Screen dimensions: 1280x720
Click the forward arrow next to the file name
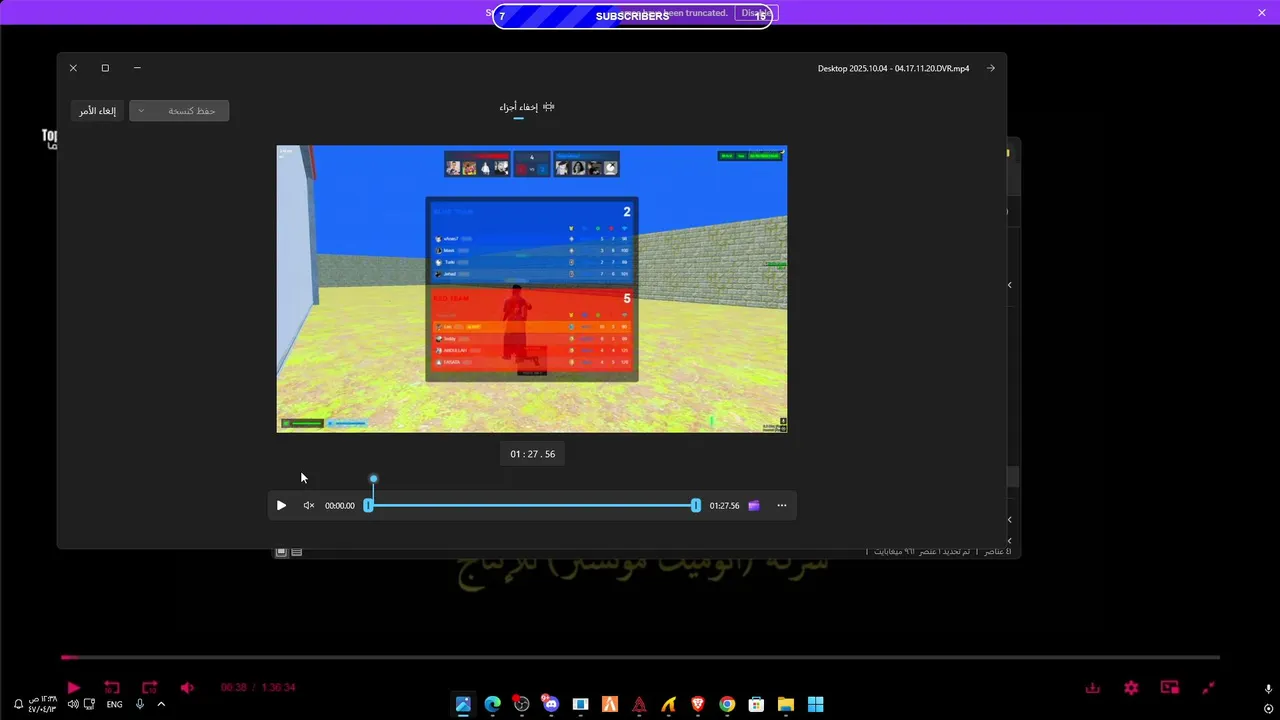[x=991, y=68]
